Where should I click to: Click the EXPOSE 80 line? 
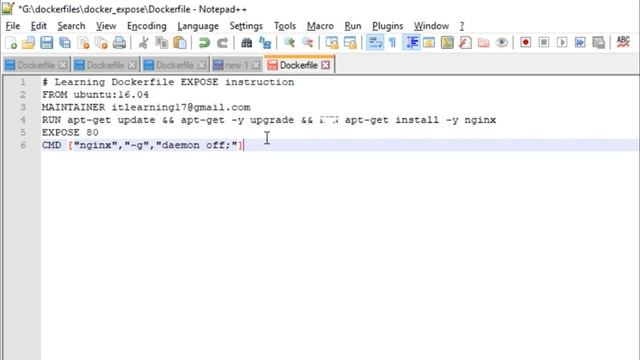70,133
